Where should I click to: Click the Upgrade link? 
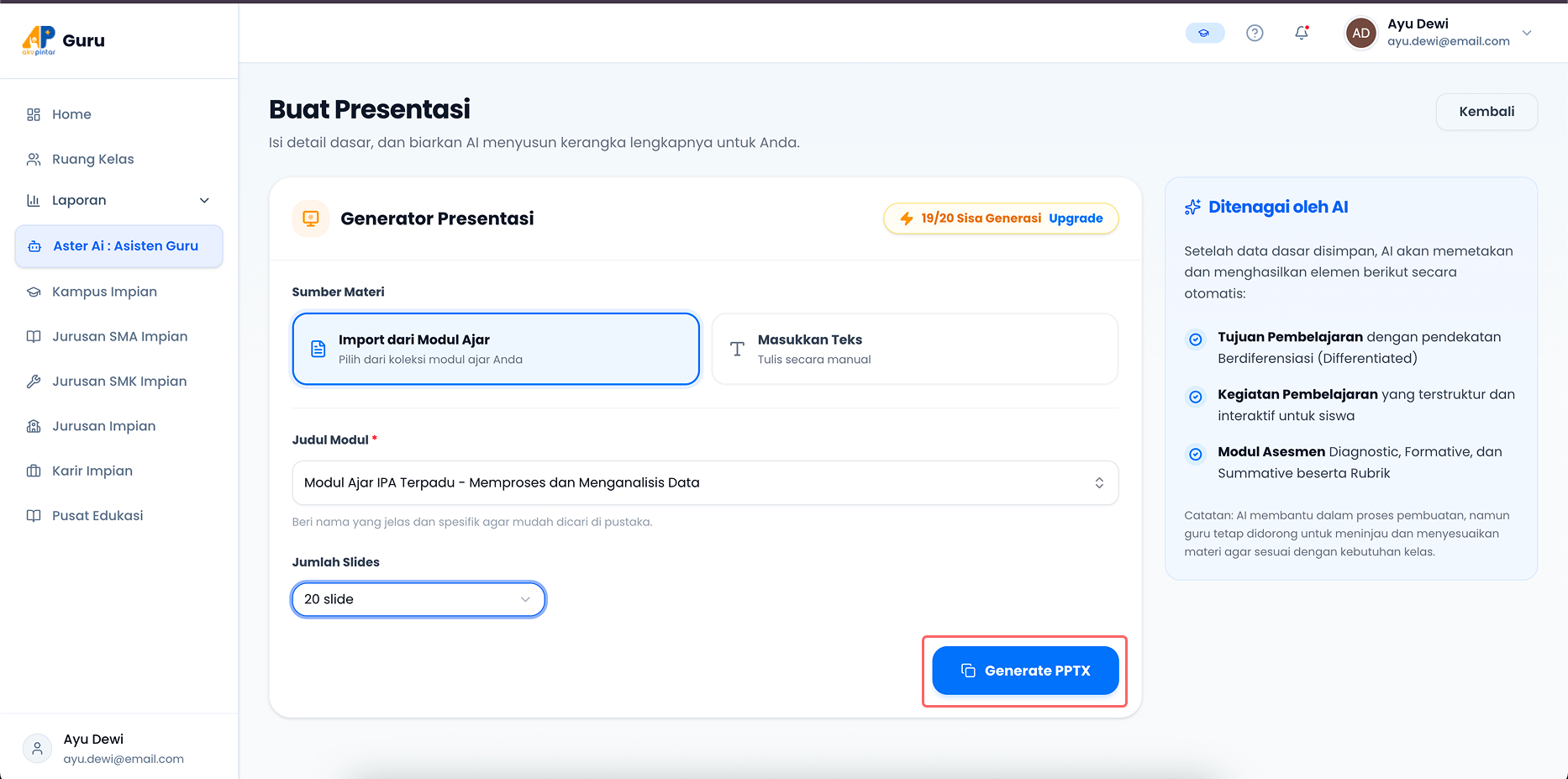click(x=1076, y=218)
